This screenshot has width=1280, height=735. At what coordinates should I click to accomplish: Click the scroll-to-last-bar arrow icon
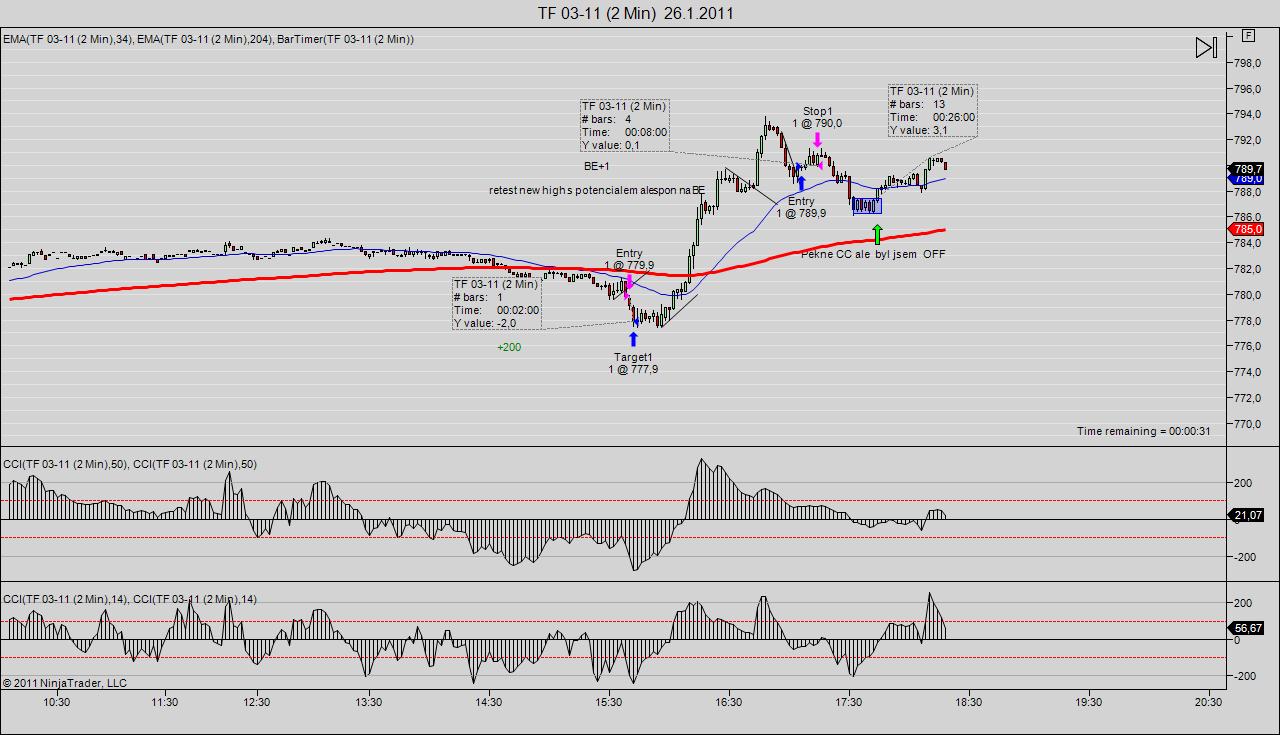1207,47
